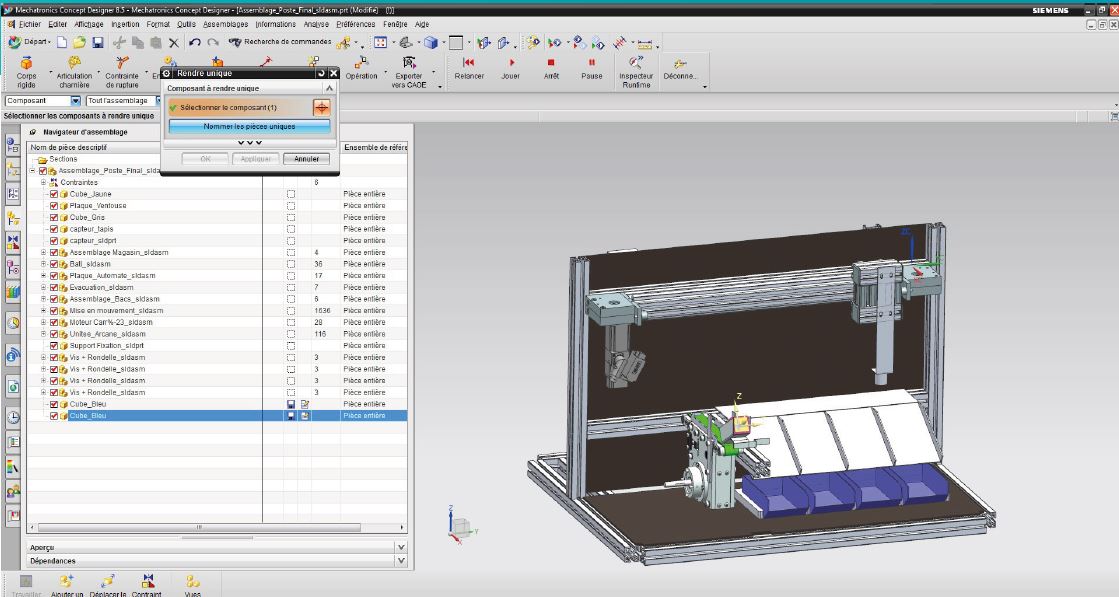Image resolution: width=1119 pixels, height=597 pixels.
Task: Open the Fichier menu
Action: click(30, 24)
